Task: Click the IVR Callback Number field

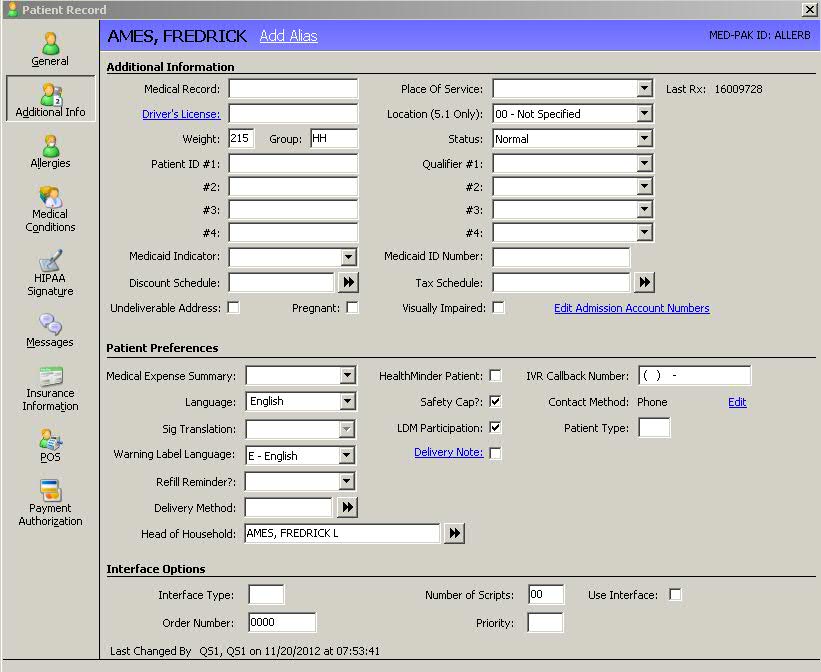Action: 694,375
